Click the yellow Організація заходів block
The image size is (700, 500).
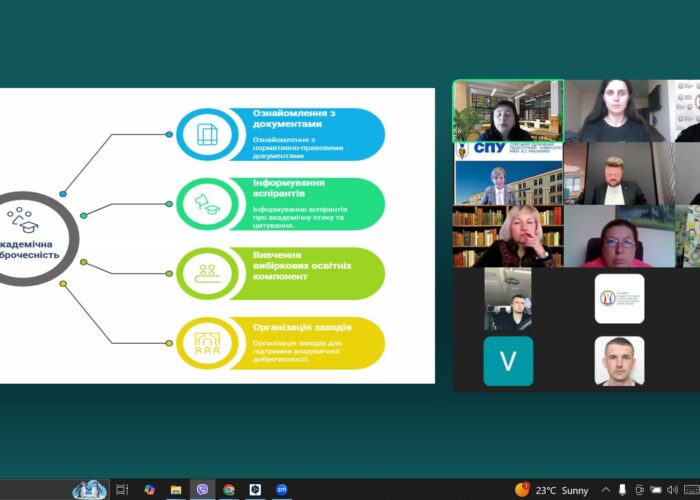(x=280, y=343)
